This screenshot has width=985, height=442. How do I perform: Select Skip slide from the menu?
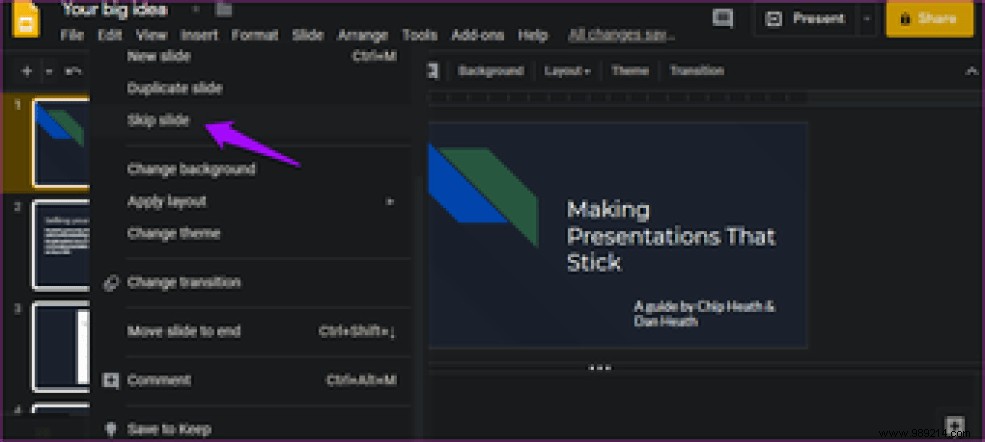(x=158, y=120)
